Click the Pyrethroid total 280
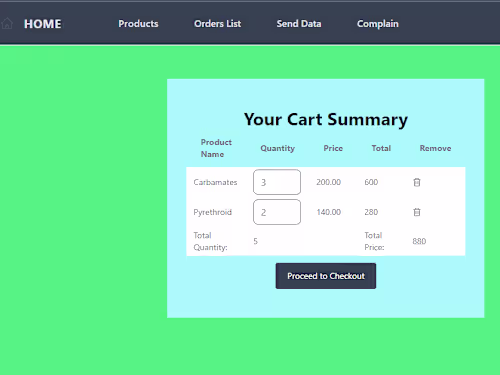The width and height of the screenshot is (500, 375). pos(371,212)
